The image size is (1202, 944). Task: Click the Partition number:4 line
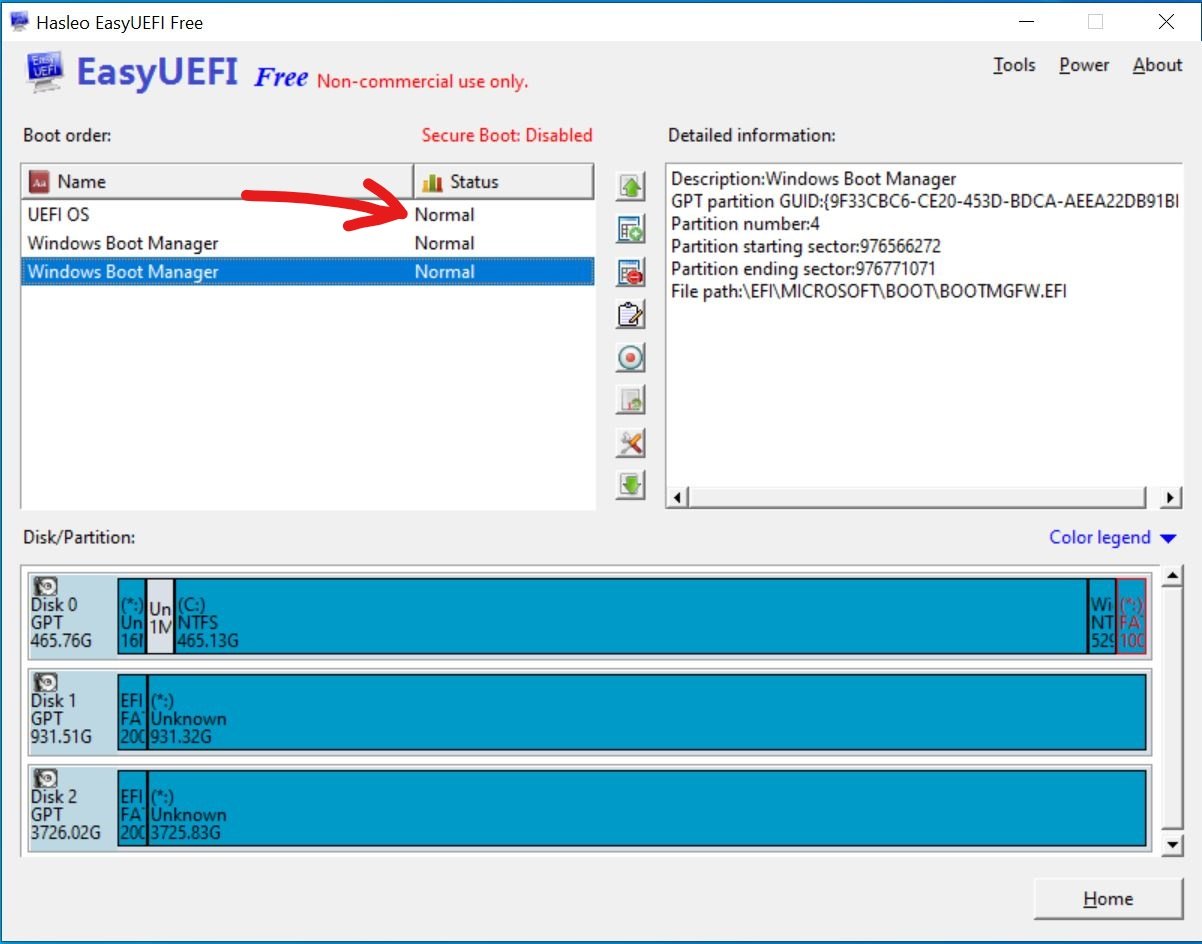(745, 224)
